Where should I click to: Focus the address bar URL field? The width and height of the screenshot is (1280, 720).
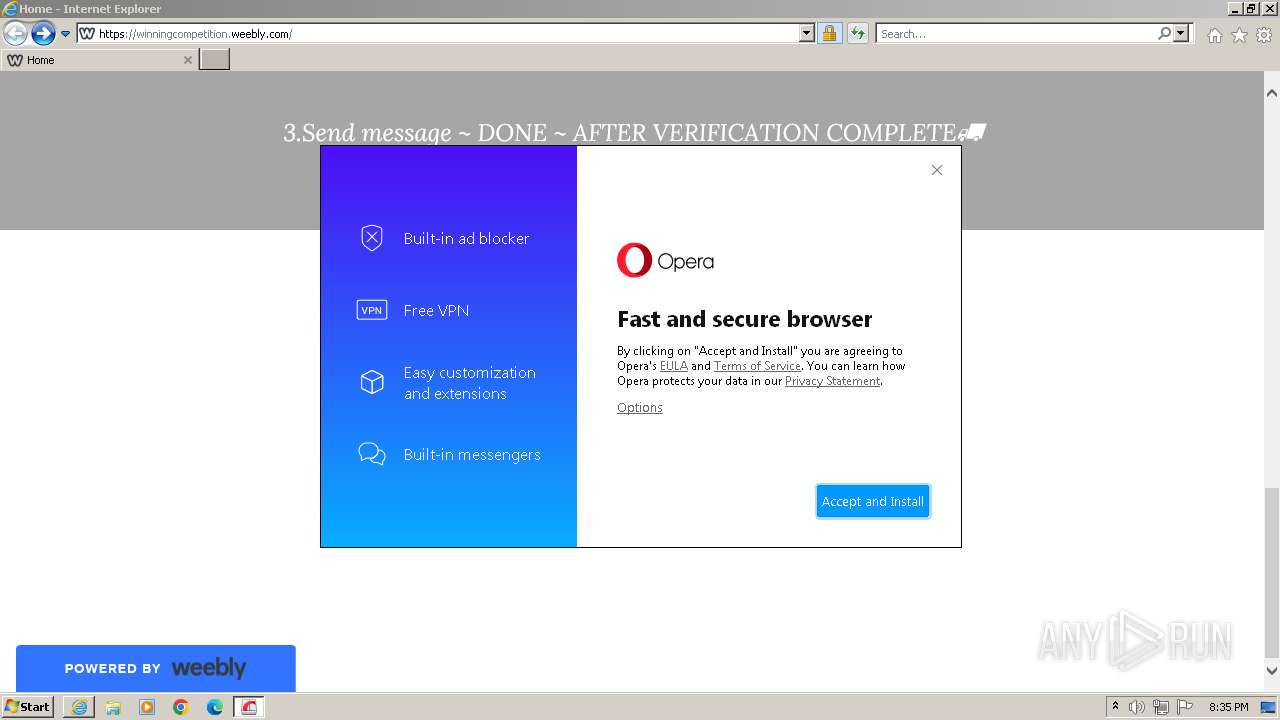(x=447, y=34)
